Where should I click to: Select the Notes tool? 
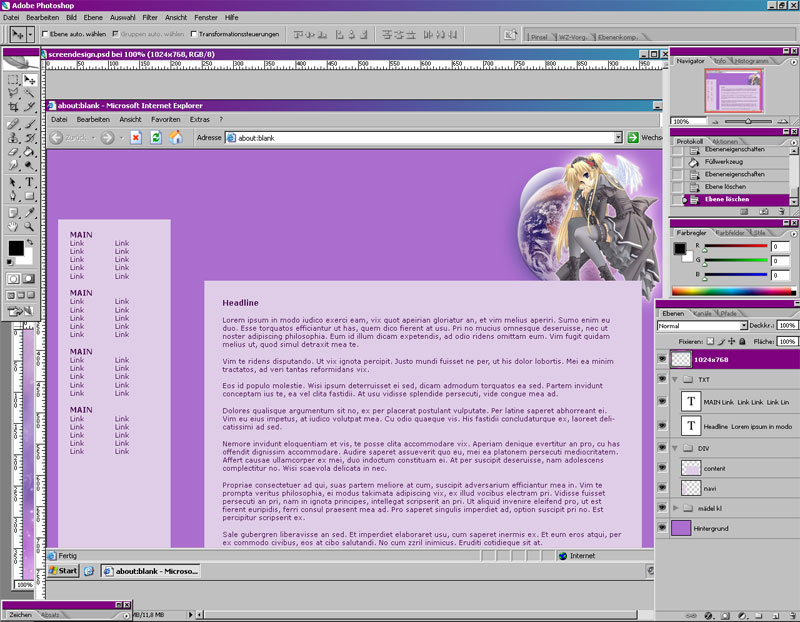tap(13, 213)
